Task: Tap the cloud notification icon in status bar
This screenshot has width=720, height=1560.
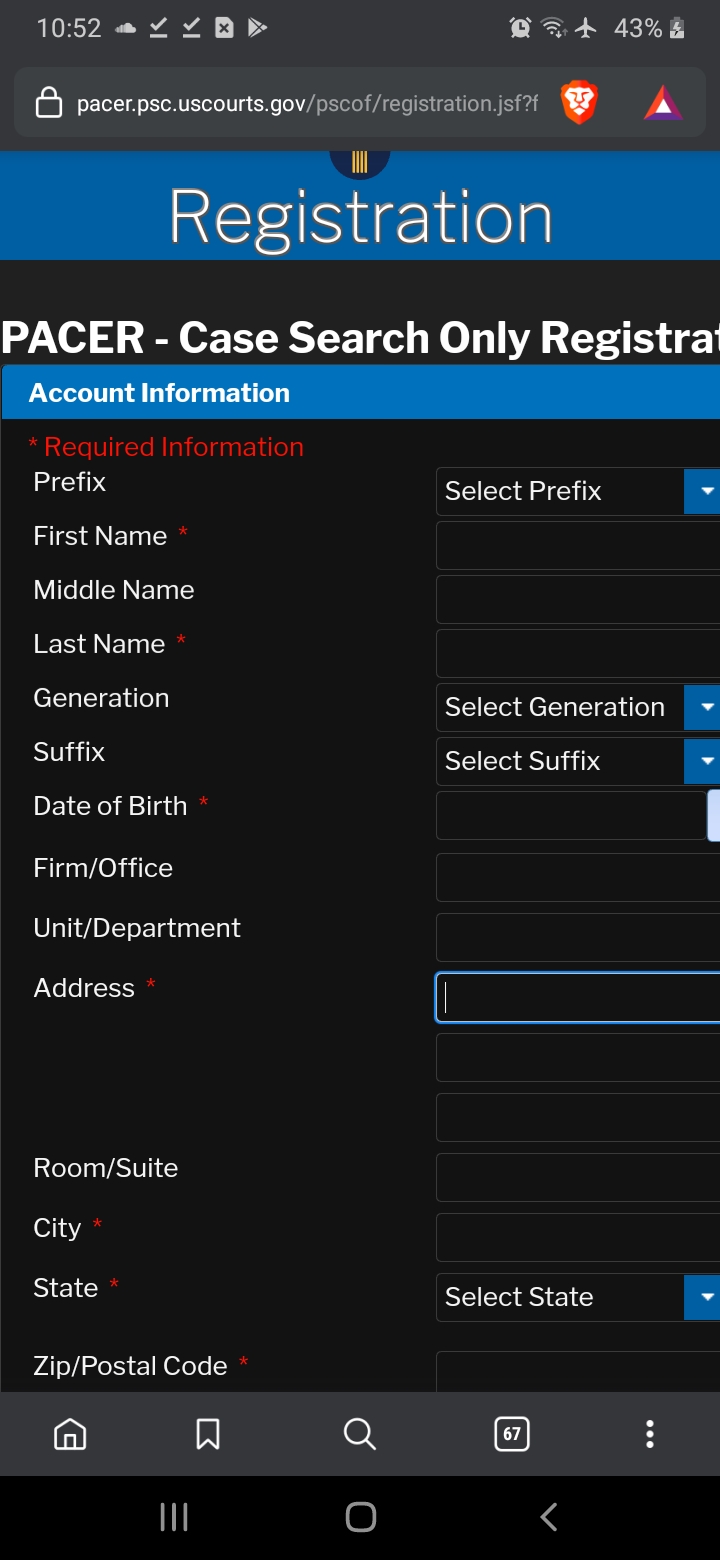Action: (x=125, y=28)
